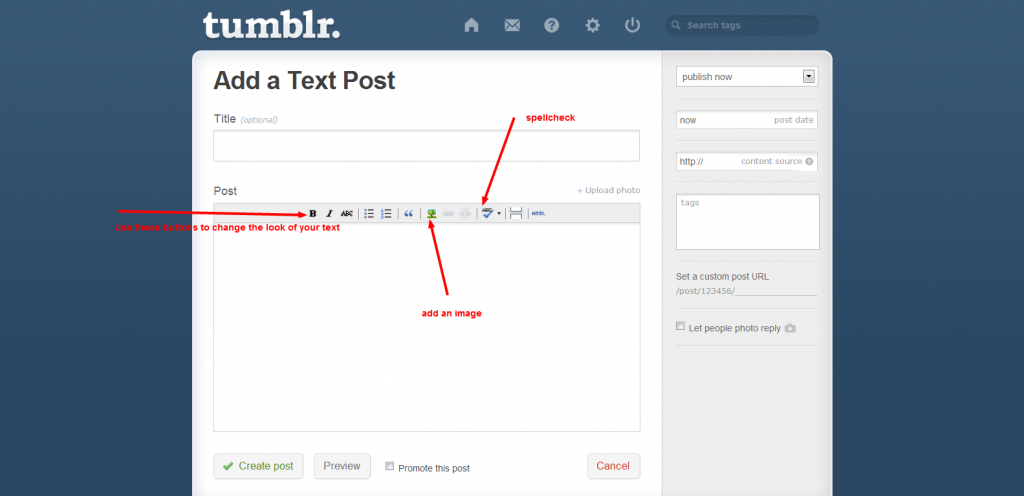Viewport: 1024px width, 496px height.
Task: Click the log out power icon
Action: (x=632, y=25)
